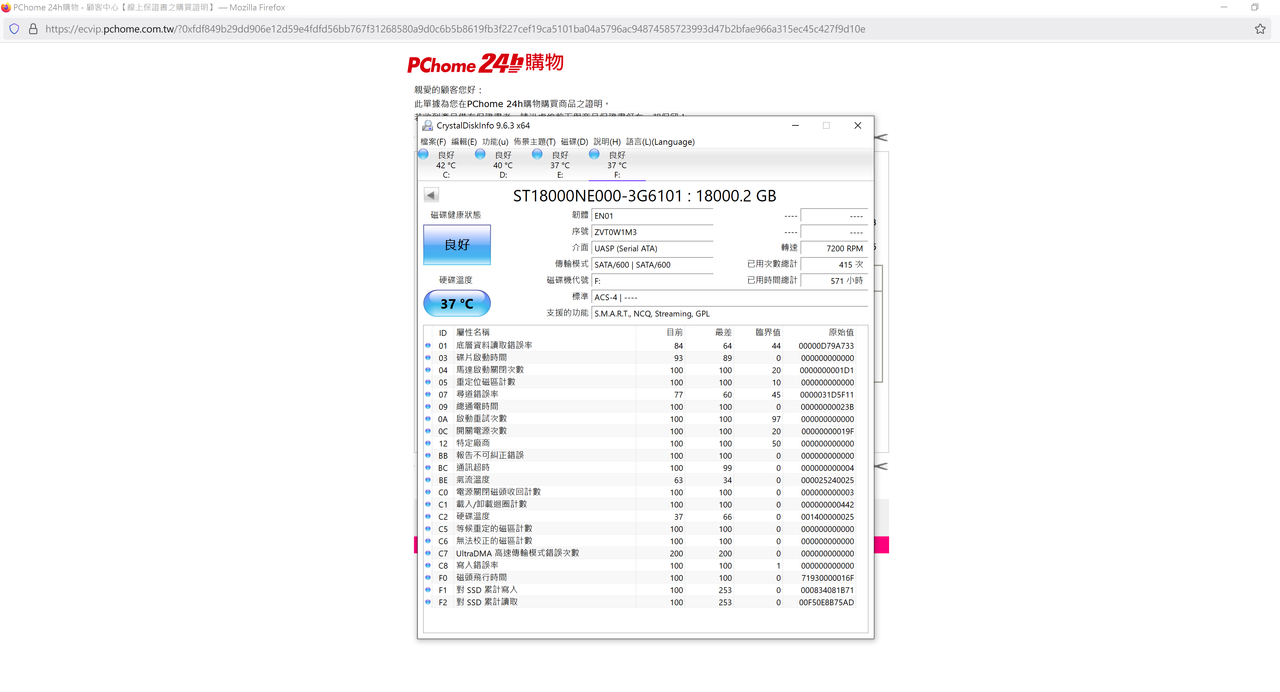The height and width of the screenshot is (692, 1280).
Task: Click status dot of attribute 03 row
Action: point(428,358)
